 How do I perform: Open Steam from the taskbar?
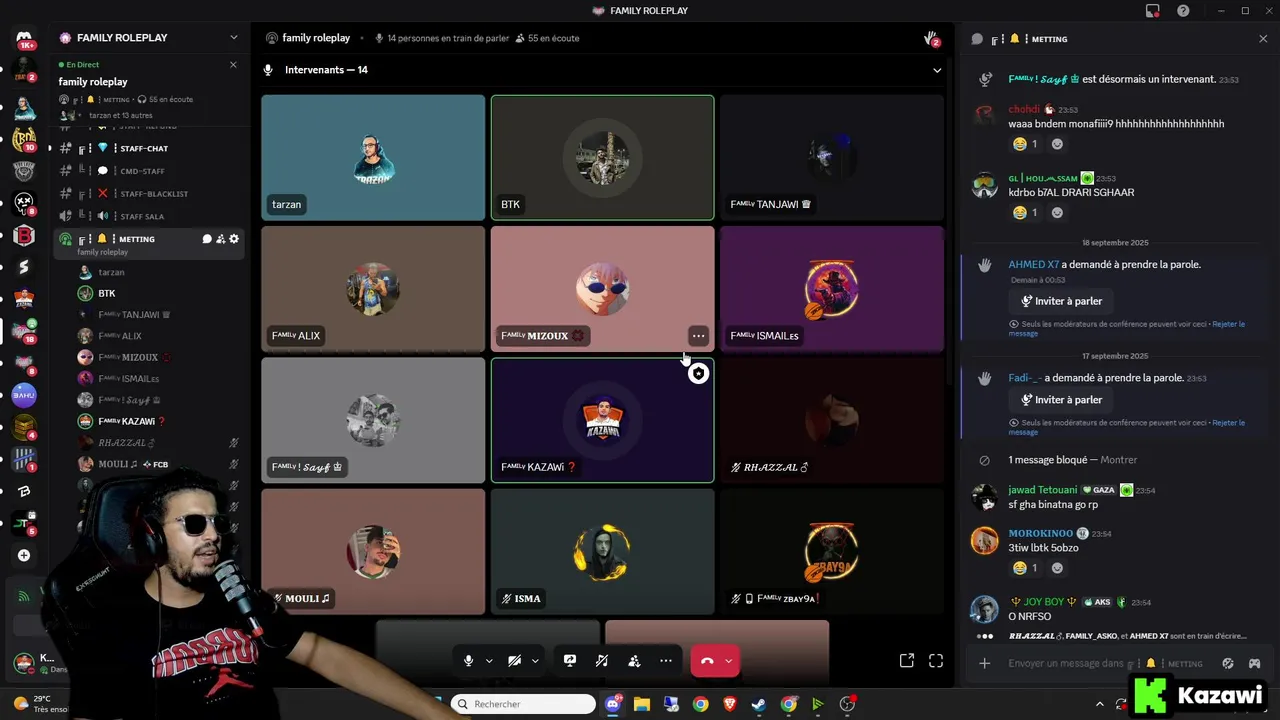759,704
